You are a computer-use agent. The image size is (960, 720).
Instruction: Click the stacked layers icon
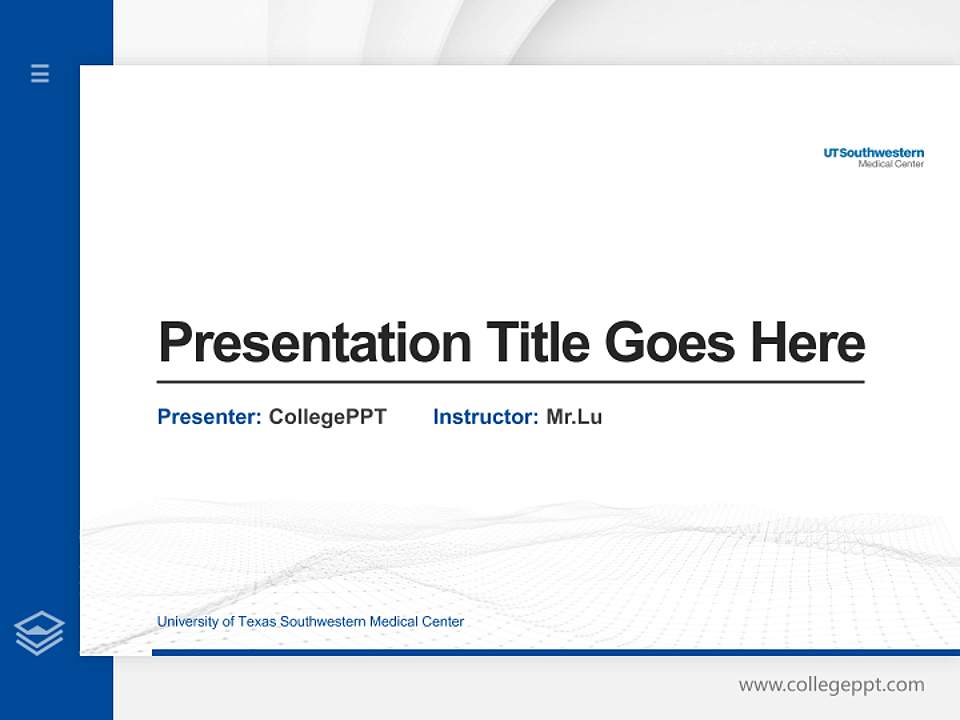click(39, 633)
